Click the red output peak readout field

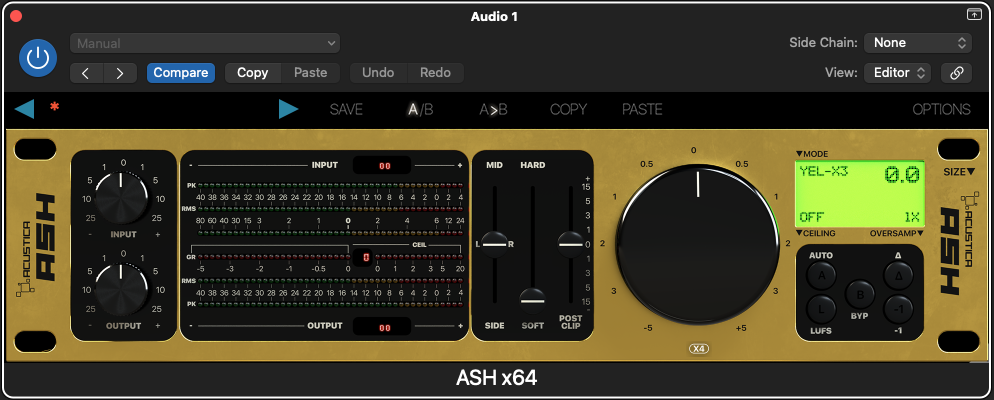point(382,326)
